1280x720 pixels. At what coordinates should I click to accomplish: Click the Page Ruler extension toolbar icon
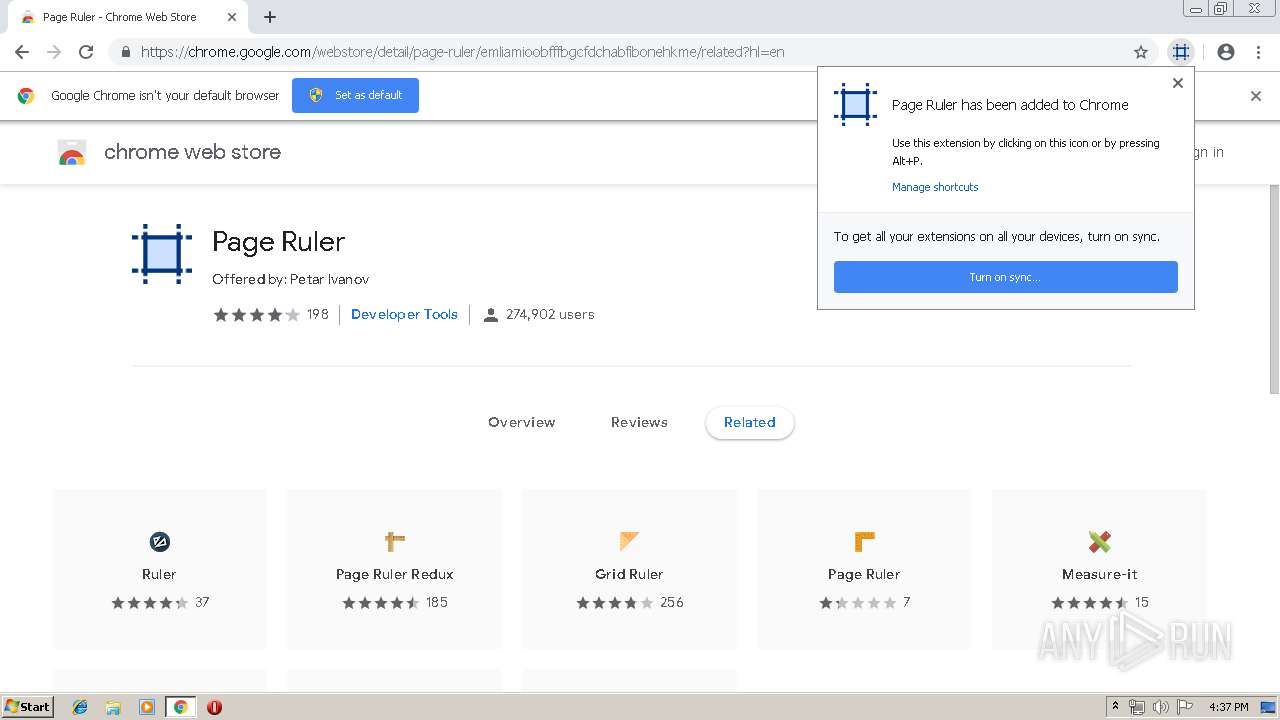point(1181,52)
